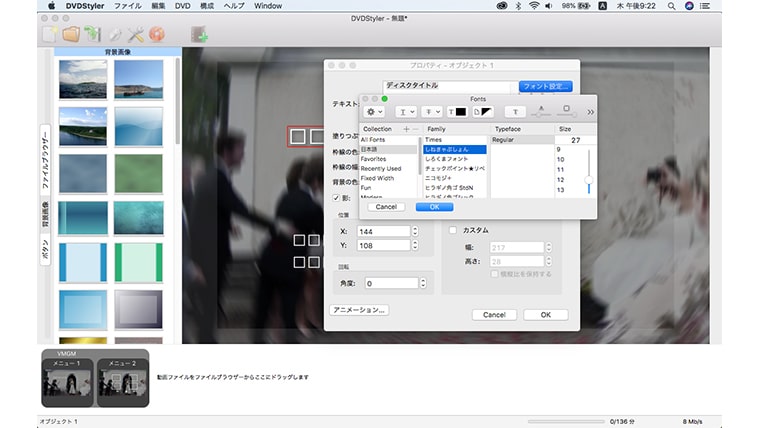Viewport: 760px width, 428px height.
Task: Step the Y position value
Action: coord(415,246)
